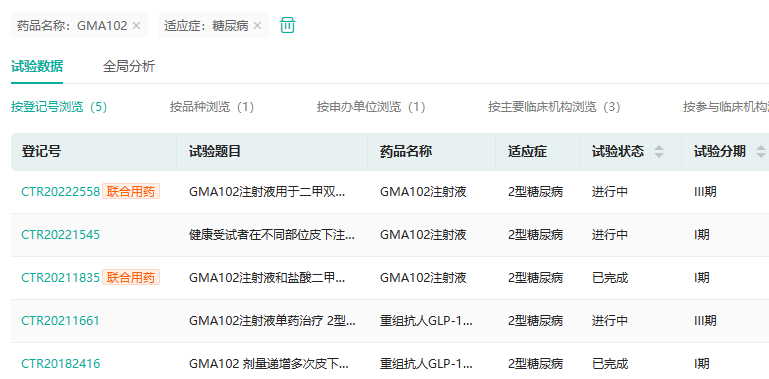769x379 pixels.
Task: Click GMA102注射液 in CTR20211835 row
Action: [x=423, y=278]
